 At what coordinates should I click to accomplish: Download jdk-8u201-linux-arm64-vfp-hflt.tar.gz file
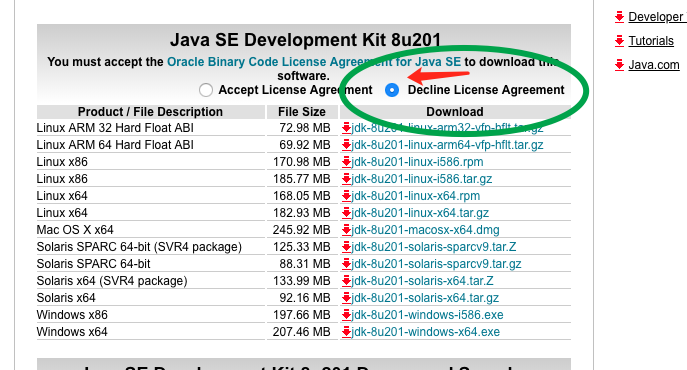click(447, 145)
